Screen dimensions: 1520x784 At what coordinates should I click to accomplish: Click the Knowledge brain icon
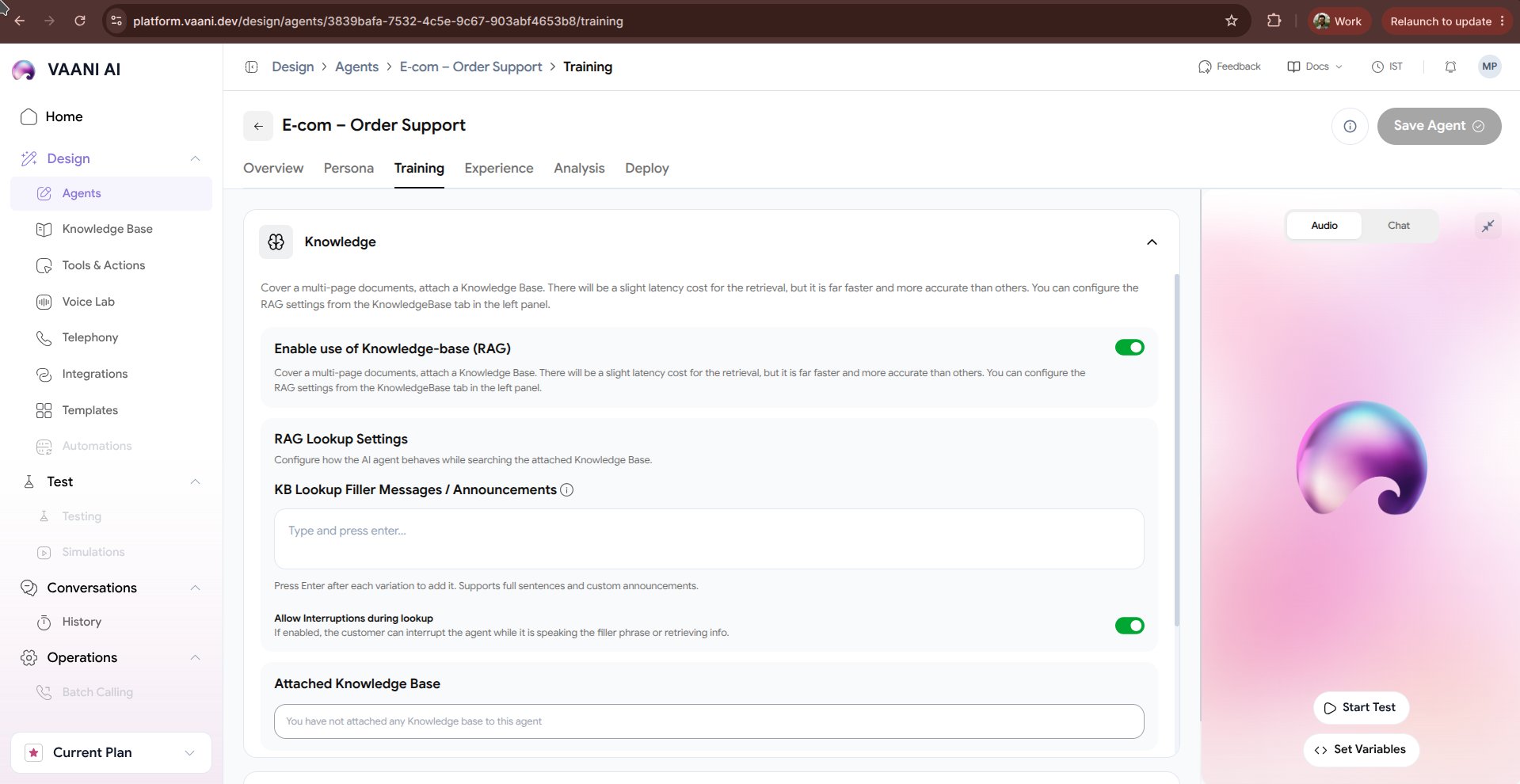click(276, 242)
